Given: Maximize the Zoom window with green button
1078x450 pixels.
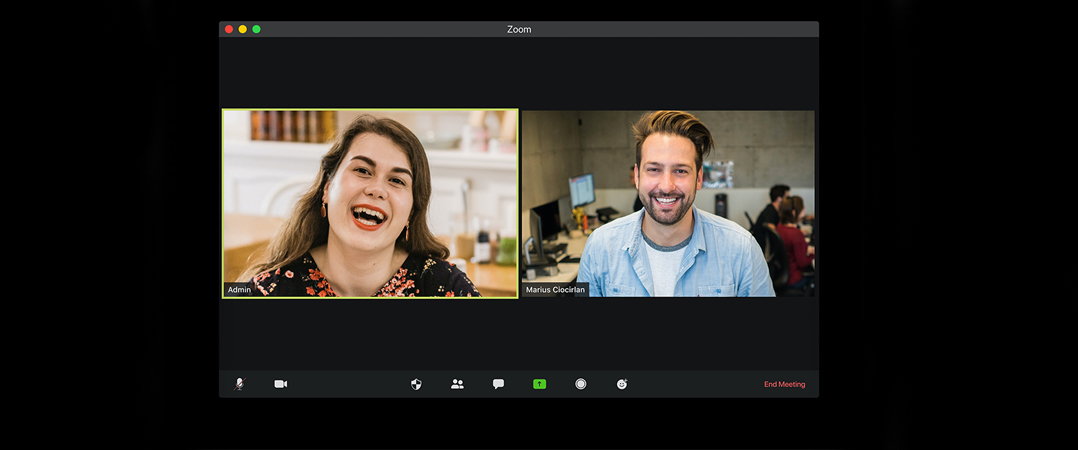Looking at the screenshot, I should tap(256, 29).
